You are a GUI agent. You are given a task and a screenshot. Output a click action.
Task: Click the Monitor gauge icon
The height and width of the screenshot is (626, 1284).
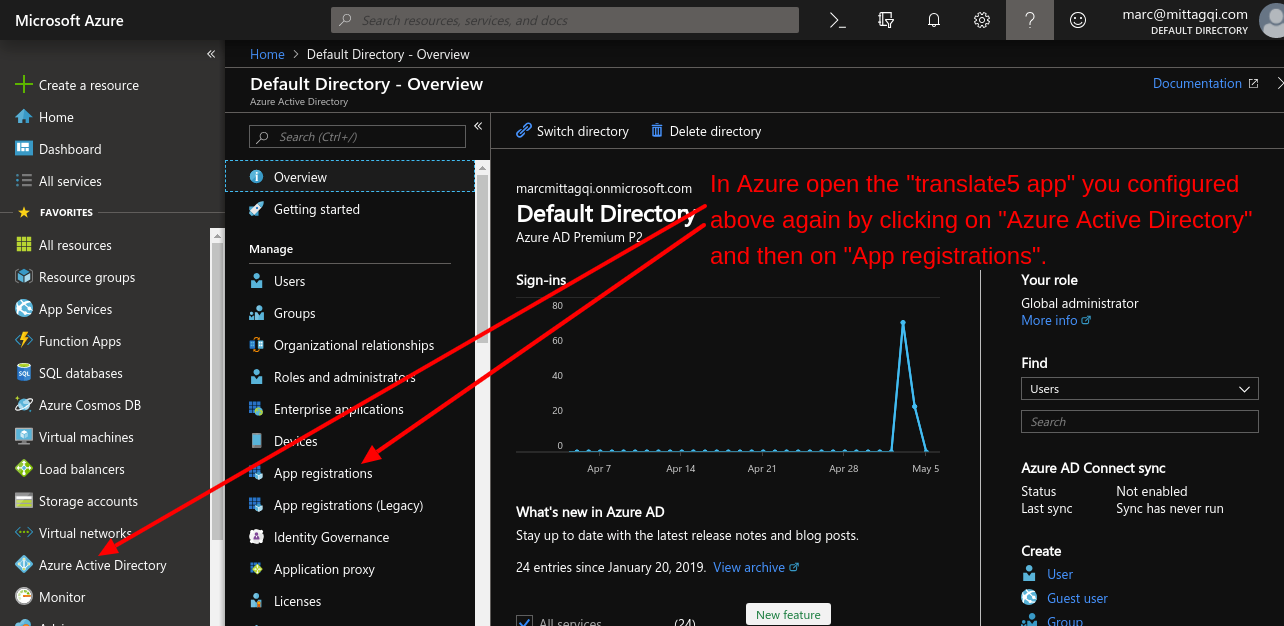pyautogui.click(x=24, y=597)
